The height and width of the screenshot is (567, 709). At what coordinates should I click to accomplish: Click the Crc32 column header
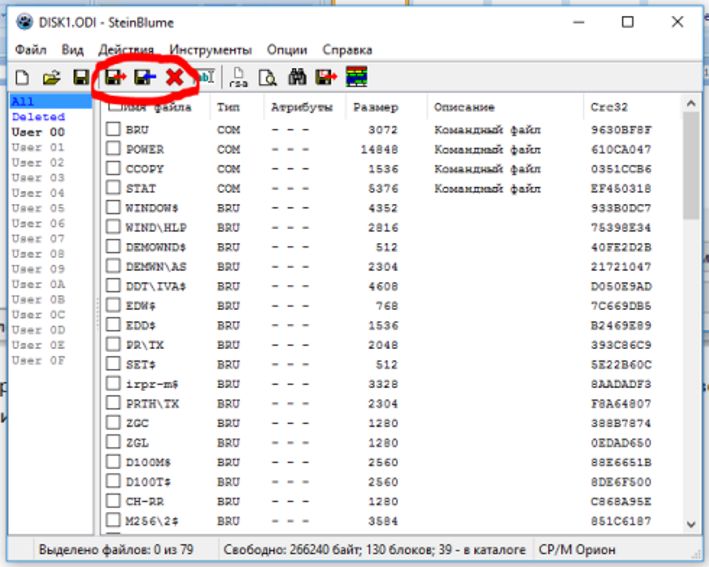[609, 107]
